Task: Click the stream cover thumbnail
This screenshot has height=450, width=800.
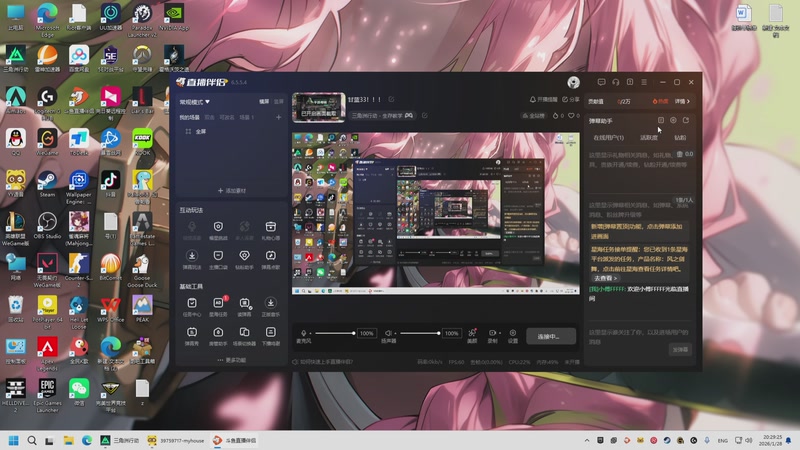Action: [x=318, y=107]
